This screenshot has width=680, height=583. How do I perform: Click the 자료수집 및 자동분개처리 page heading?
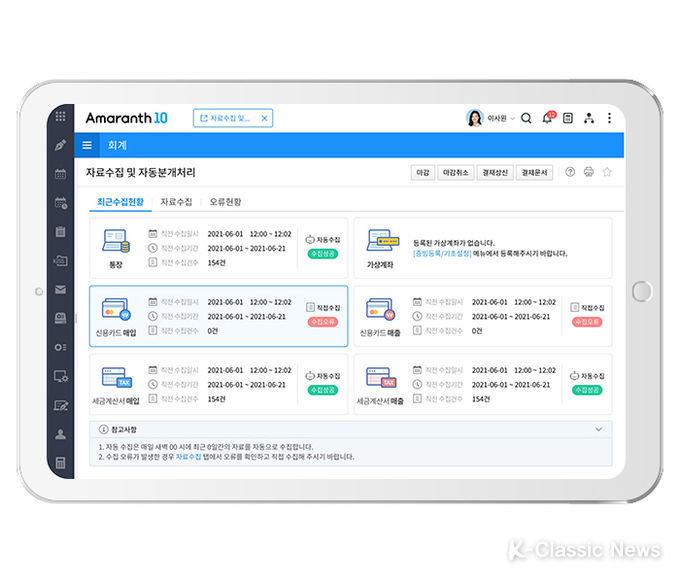[x=141, y=173]
